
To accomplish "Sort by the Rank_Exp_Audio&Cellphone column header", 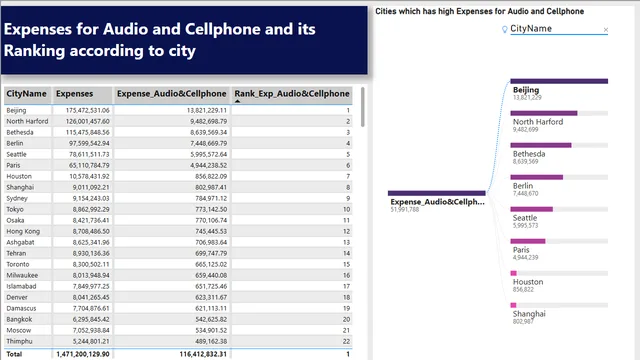I will (292, 94).
